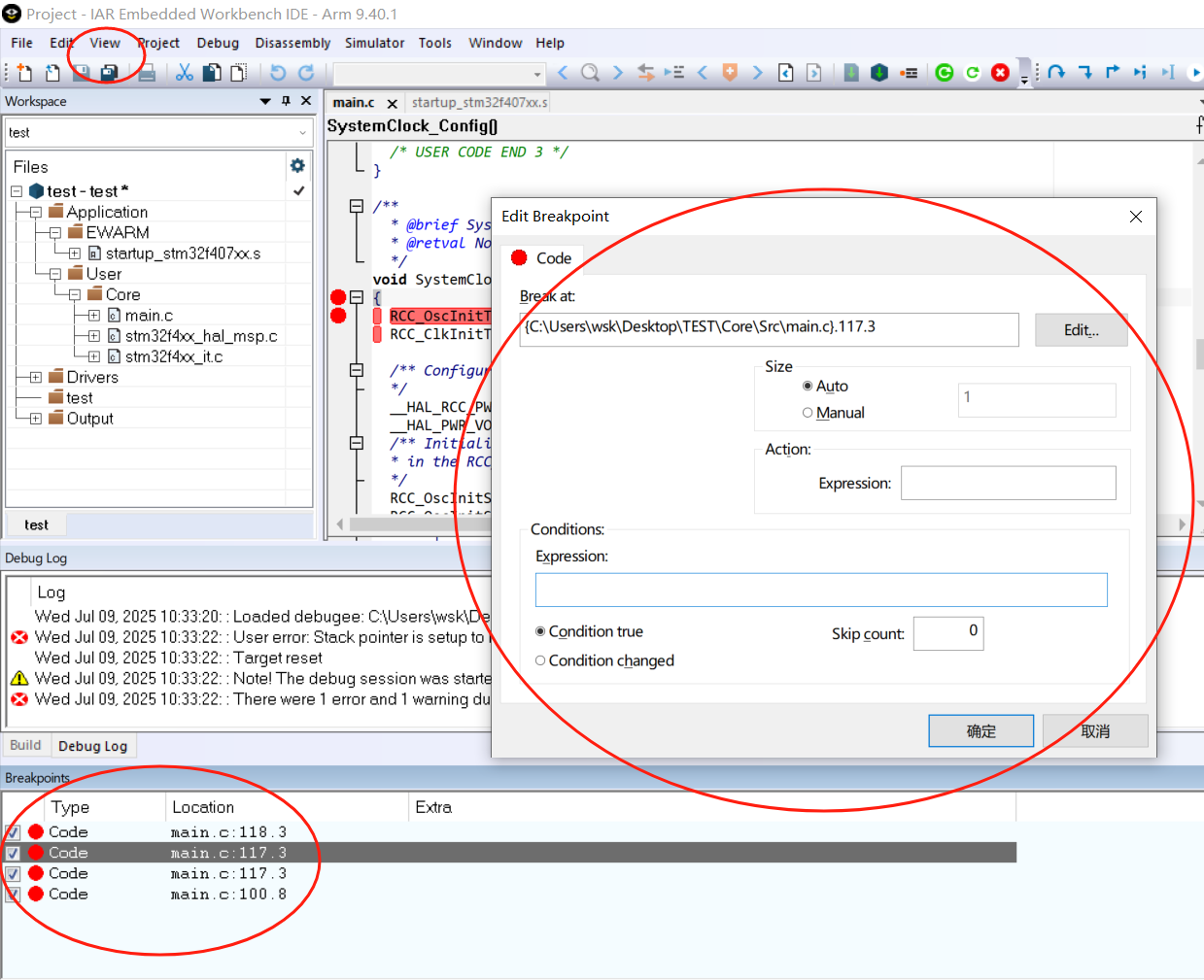This screenshot has width=1204, height=980.
Task: Click the Paste toolbar icon
Action: 238,73
